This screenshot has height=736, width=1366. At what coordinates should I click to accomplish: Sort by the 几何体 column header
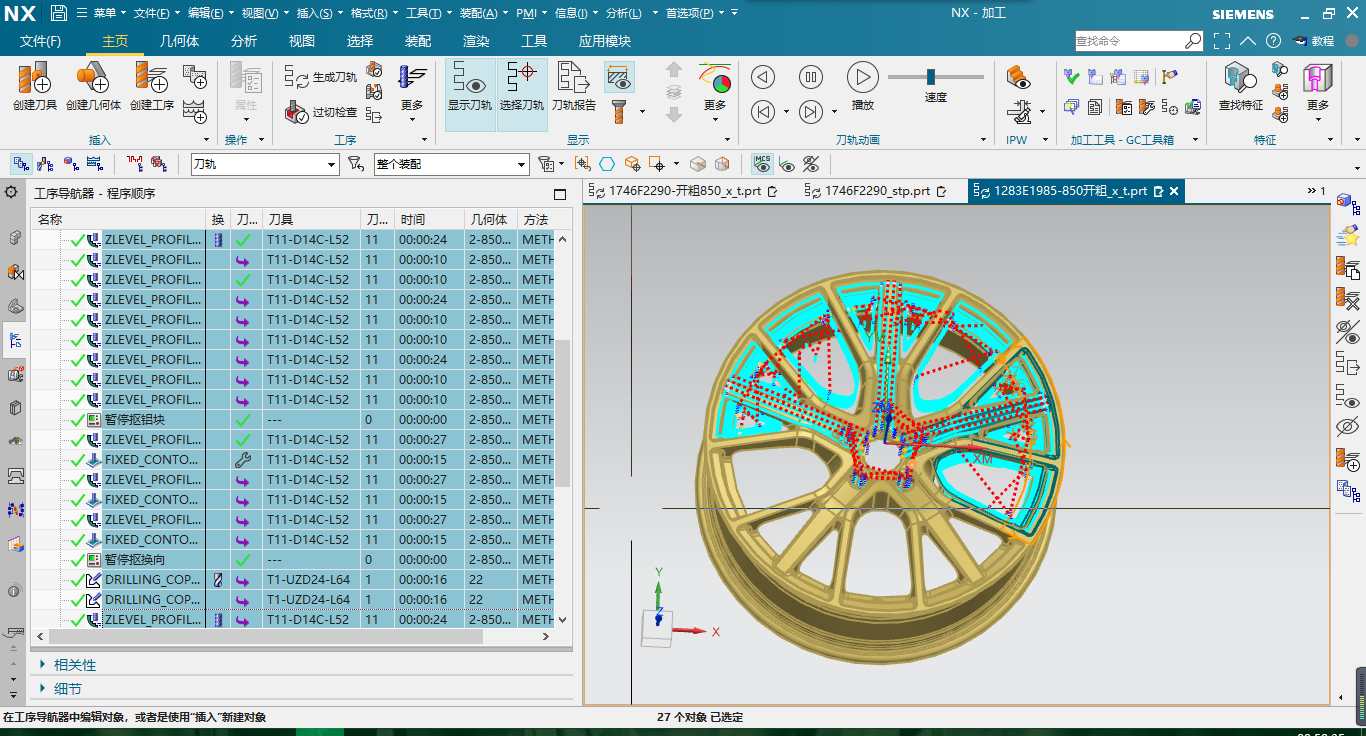pyautogui.click(x=491, y=219)
